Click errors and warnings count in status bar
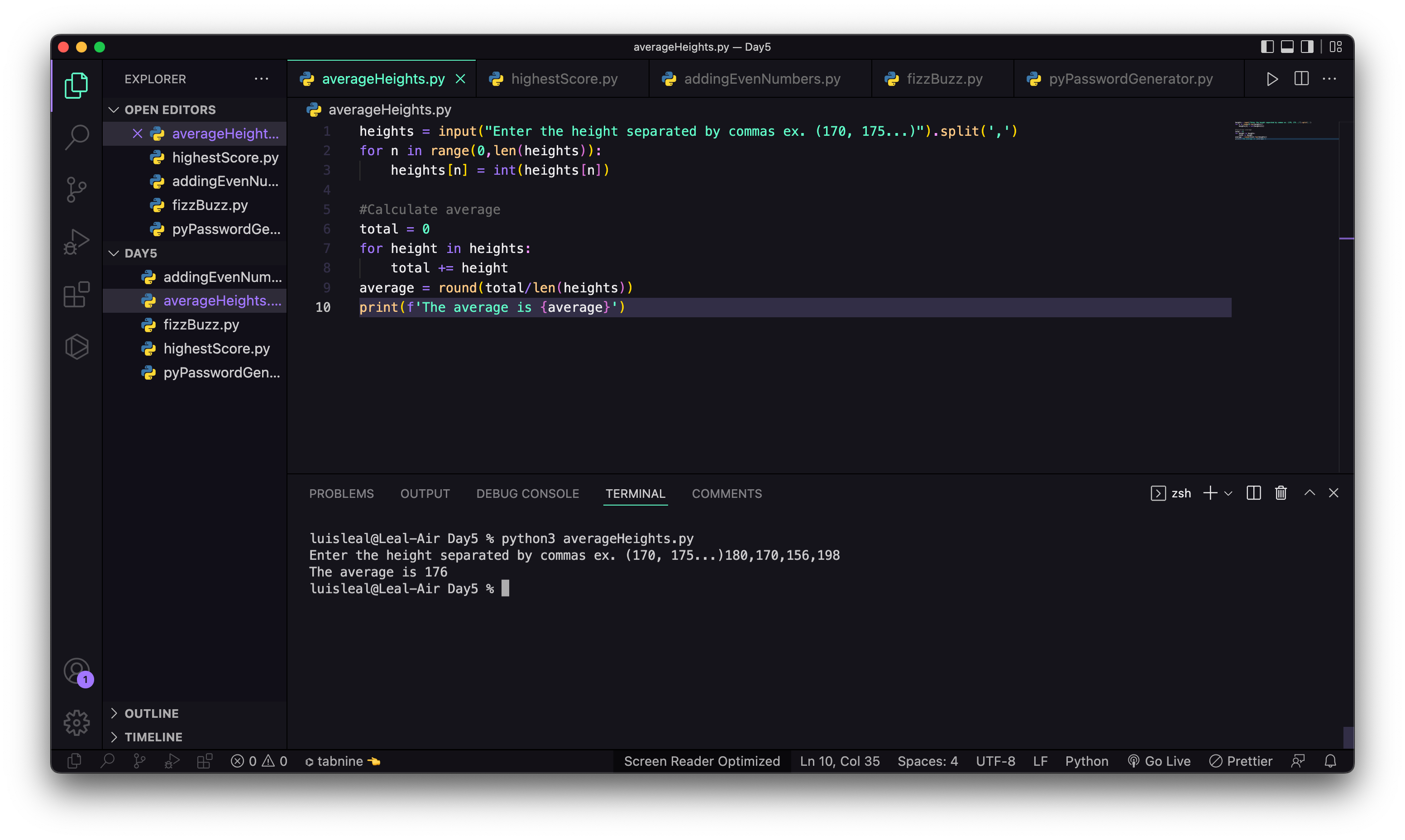Screen dimensions: 1405x840 point(259,761)
